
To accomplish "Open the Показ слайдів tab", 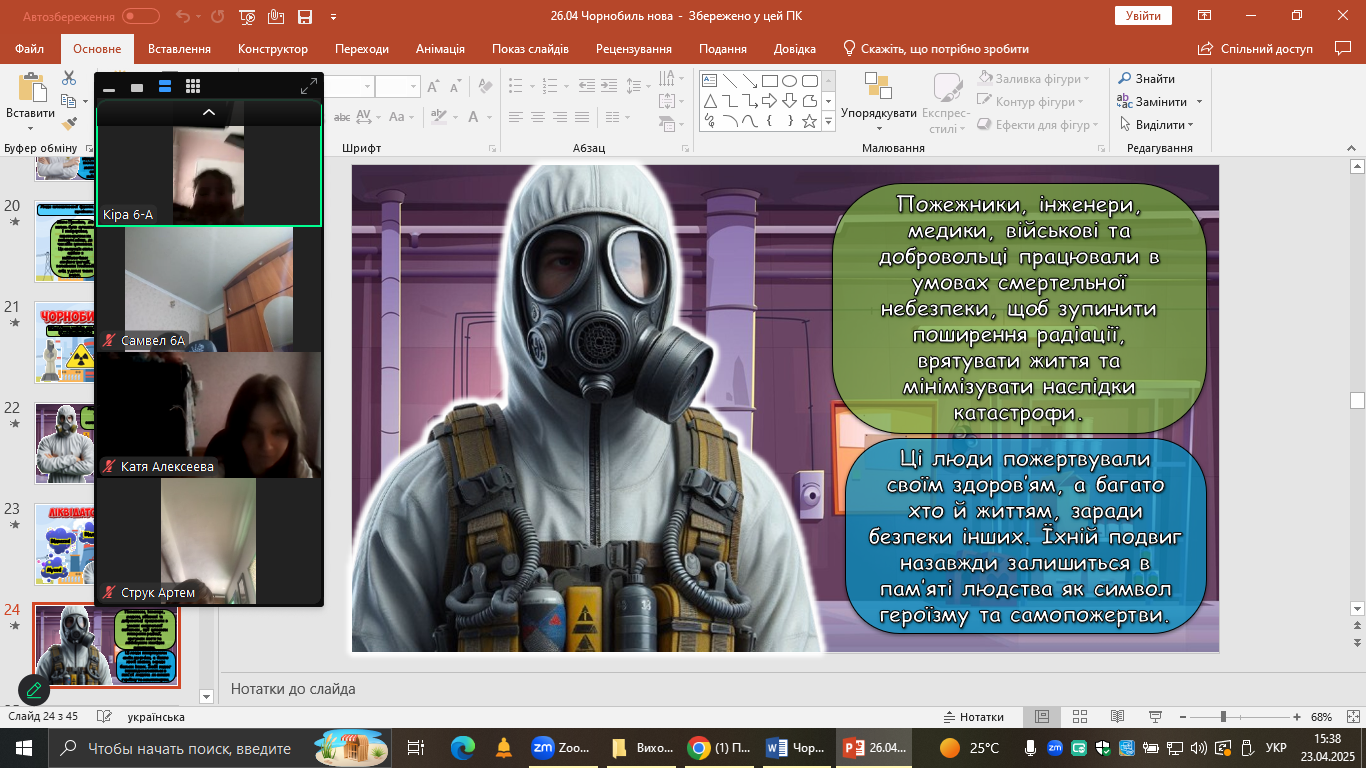I will click(530, 49).
